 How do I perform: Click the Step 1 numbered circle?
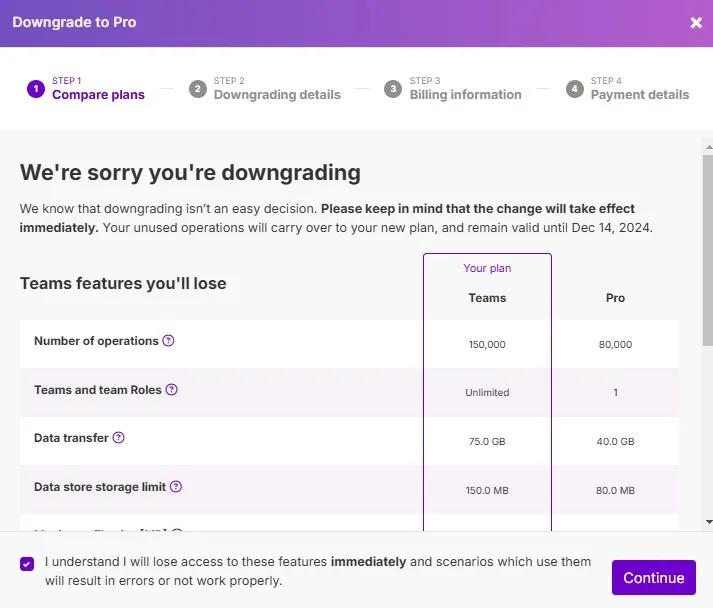pos(36,89)
